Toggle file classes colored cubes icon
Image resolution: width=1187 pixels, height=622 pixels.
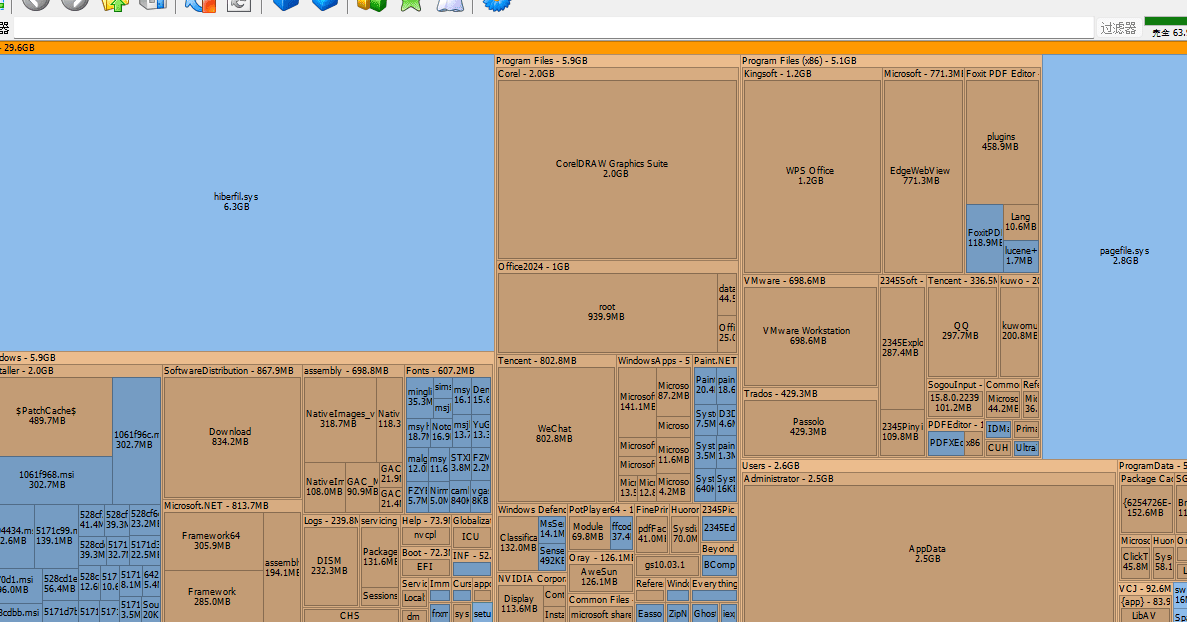[x=372, y=4]
